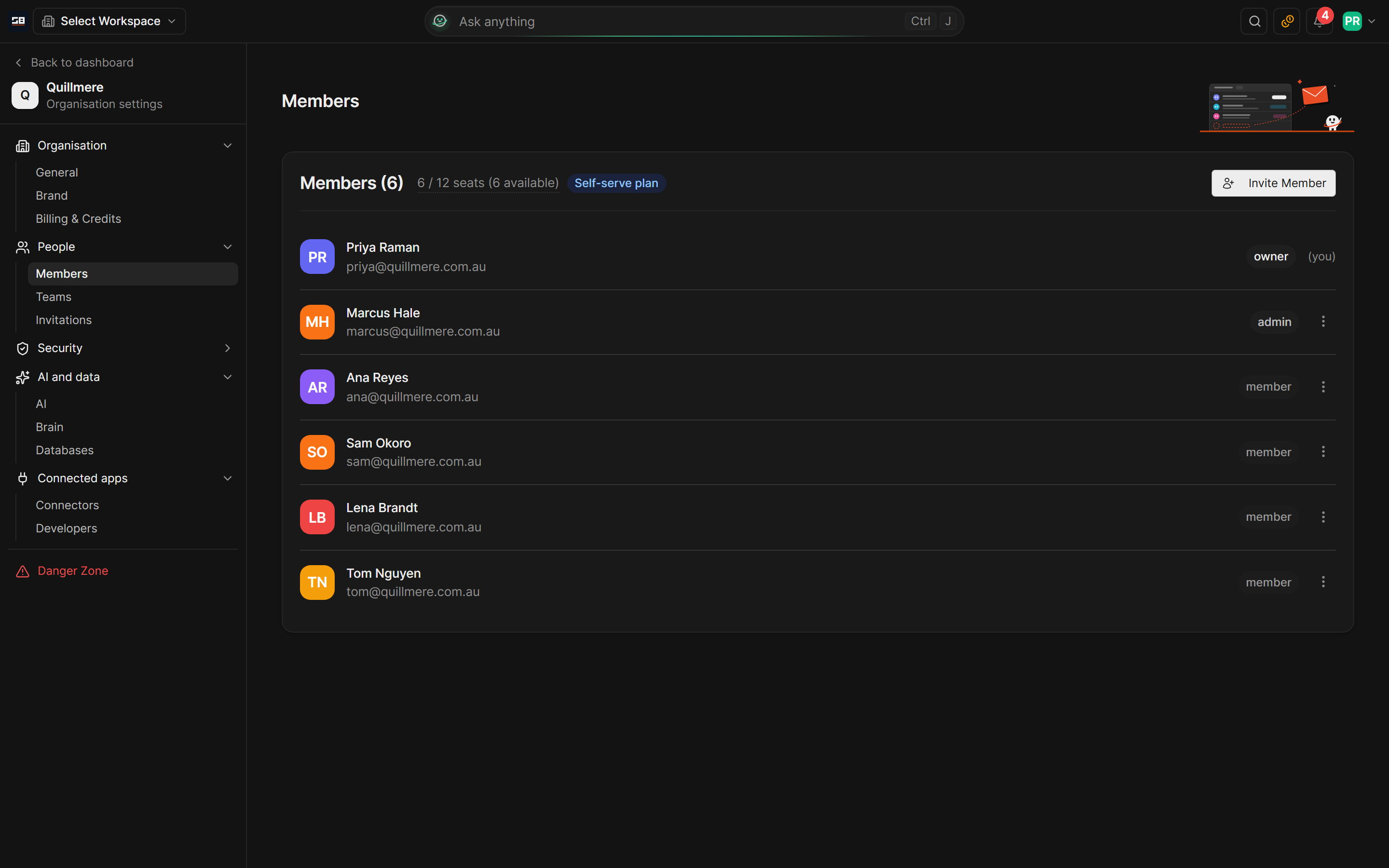Open the search icon in top bar

click(x=1254, y=21)
